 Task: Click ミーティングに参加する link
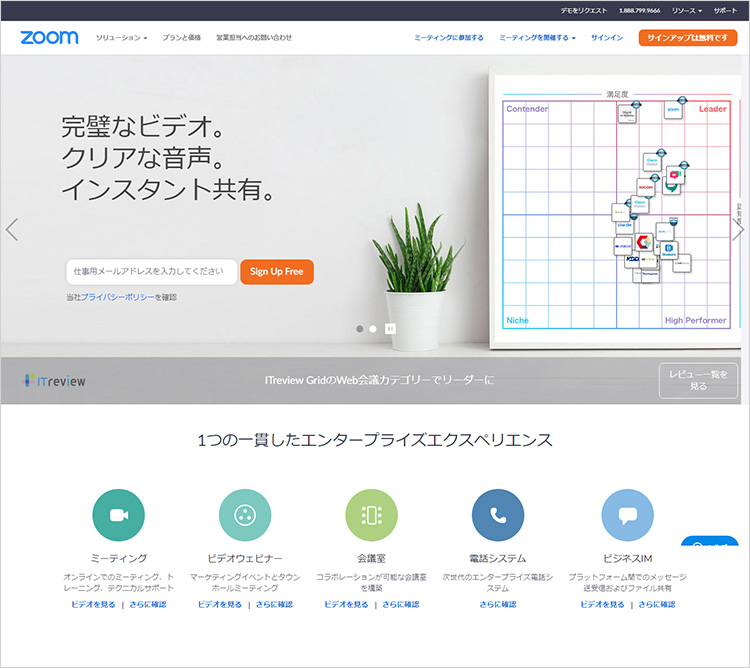(449, 37)
